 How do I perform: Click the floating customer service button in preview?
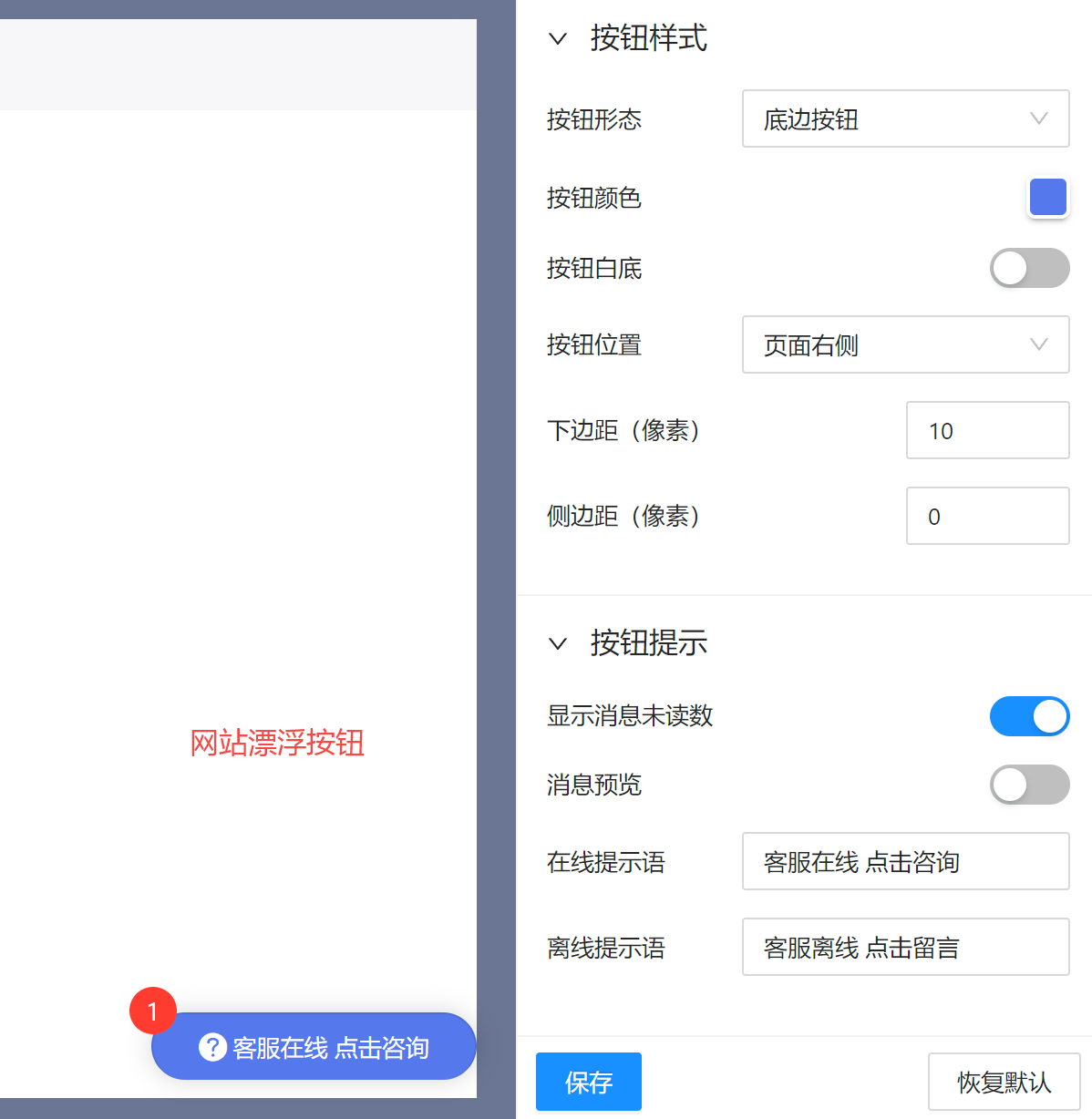(314, 1047)
